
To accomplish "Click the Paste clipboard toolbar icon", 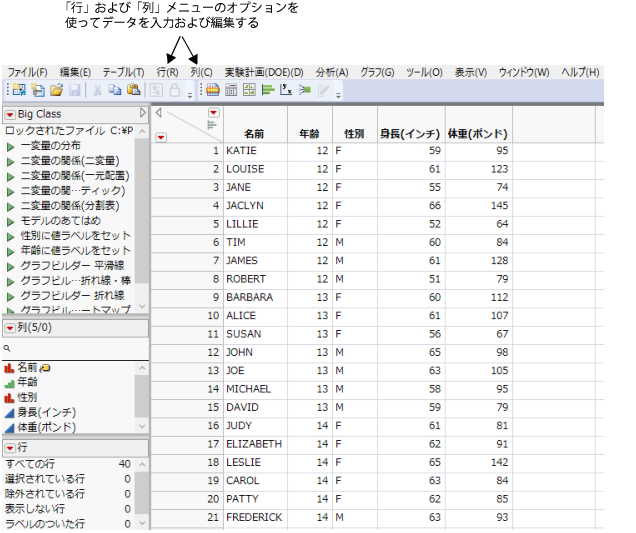I will click(131, 90).
